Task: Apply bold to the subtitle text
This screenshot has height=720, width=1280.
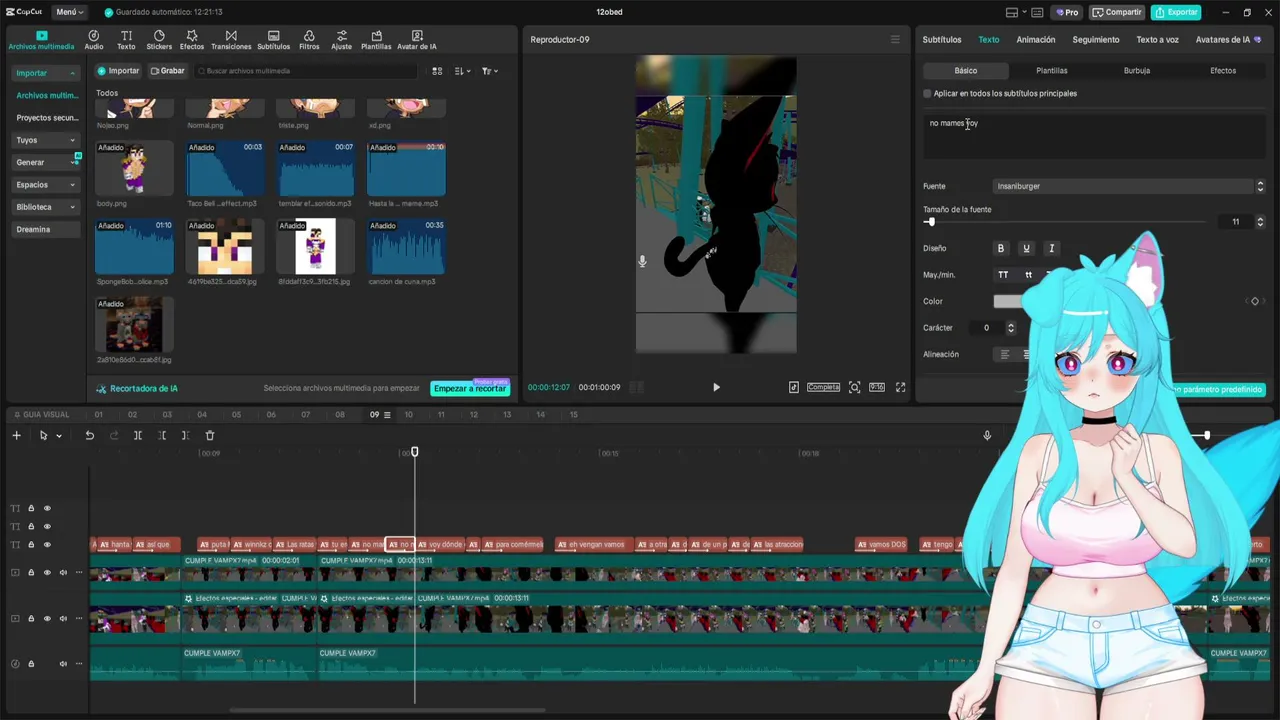Action: coord(1000,248)
